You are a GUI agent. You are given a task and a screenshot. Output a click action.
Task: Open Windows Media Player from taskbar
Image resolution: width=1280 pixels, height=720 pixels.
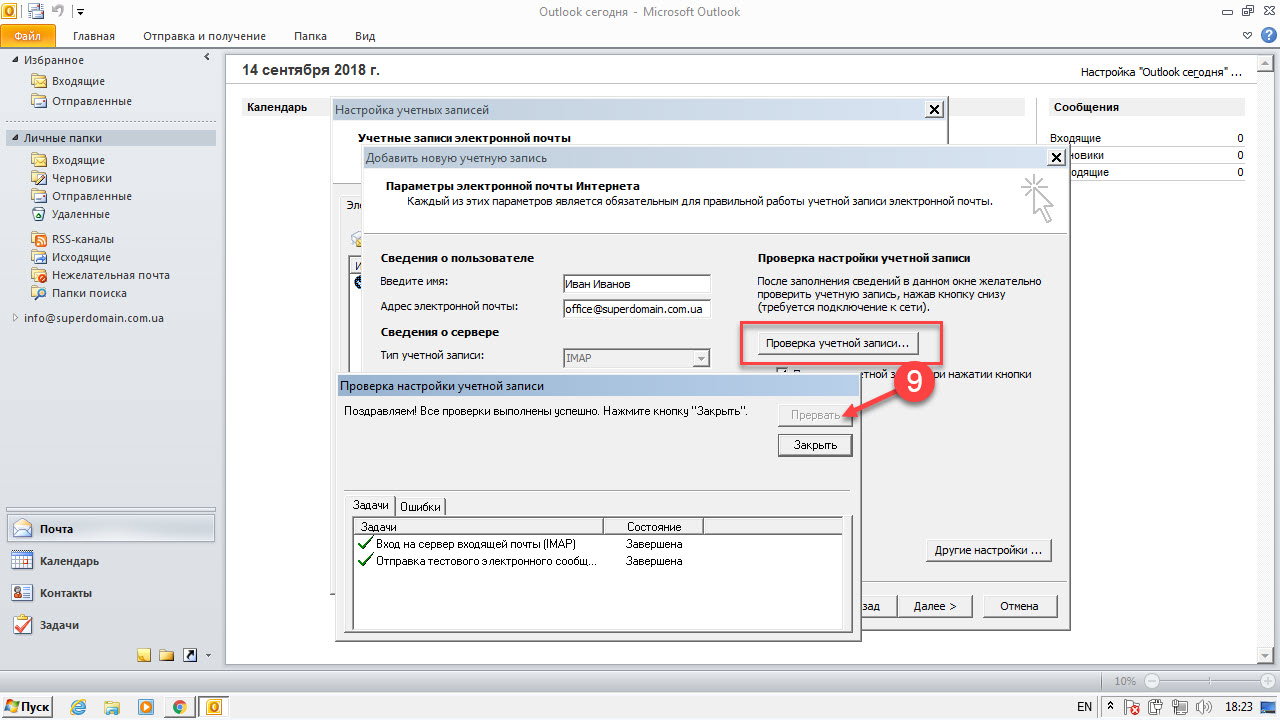[146, 707]
